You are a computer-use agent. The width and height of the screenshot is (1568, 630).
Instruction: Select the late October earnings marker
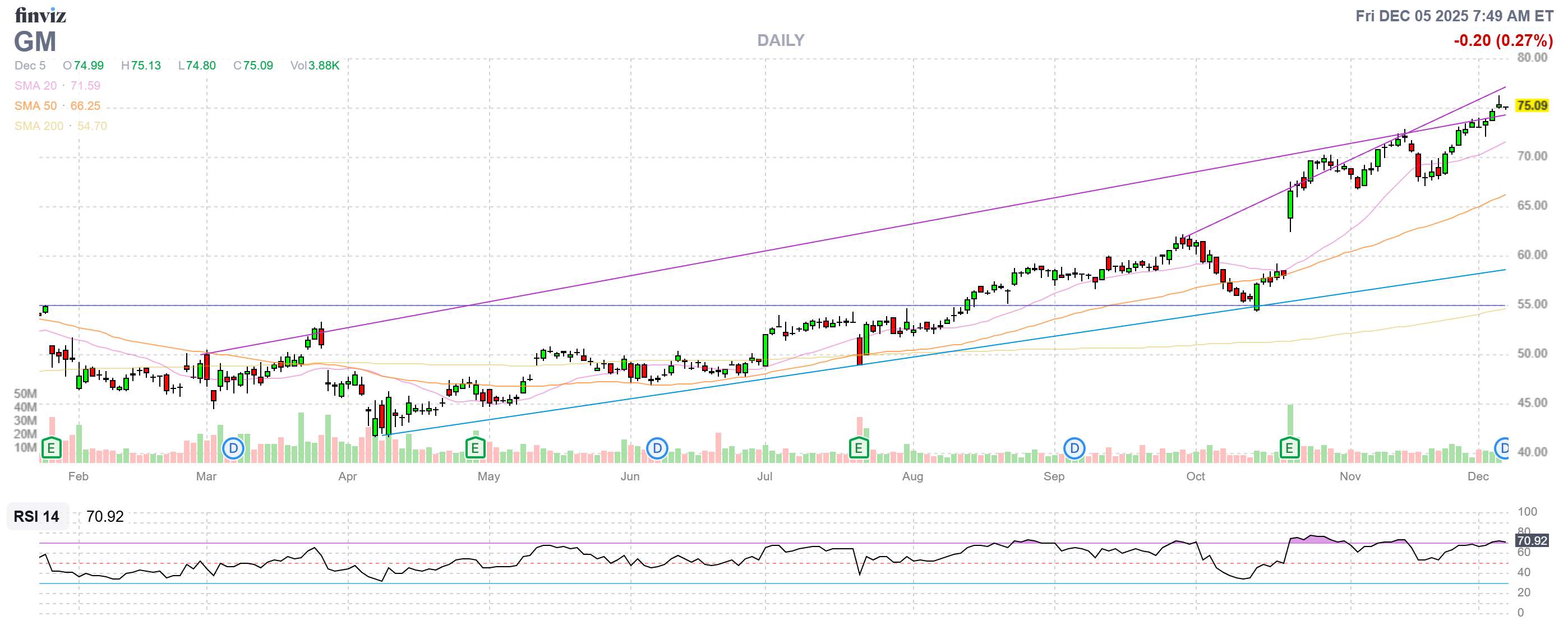pos(1289,449)
